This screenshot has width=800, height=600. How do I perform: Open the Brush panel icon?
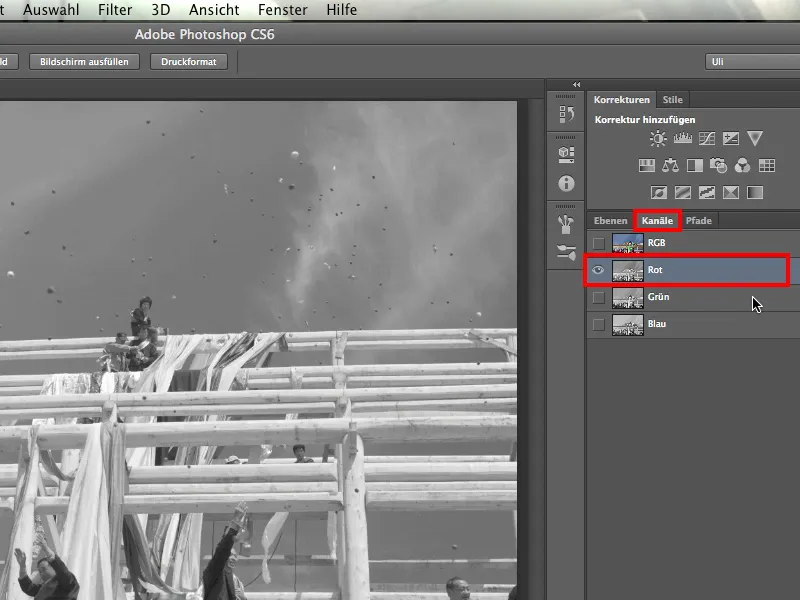(x=566, y=224)
